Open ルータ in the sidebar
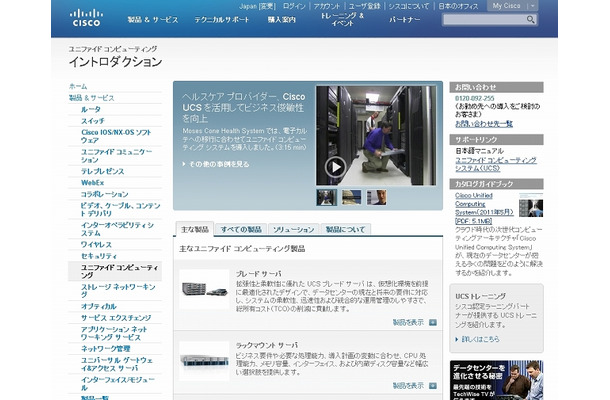The width and height of the screenshot is (610, 400). click(91, 109)
